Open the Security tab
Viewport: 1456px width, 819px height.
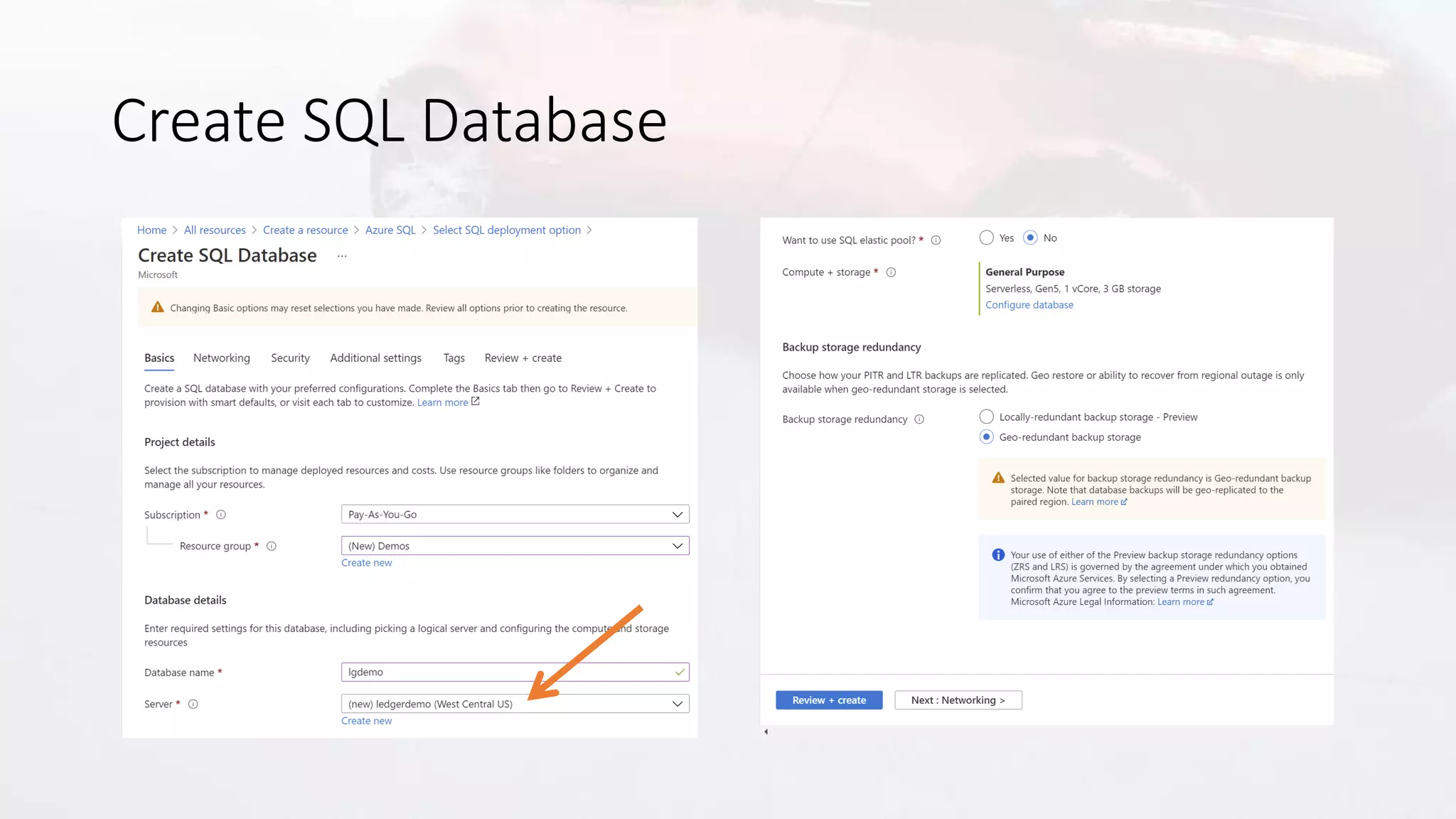click(x=290, y=358)
